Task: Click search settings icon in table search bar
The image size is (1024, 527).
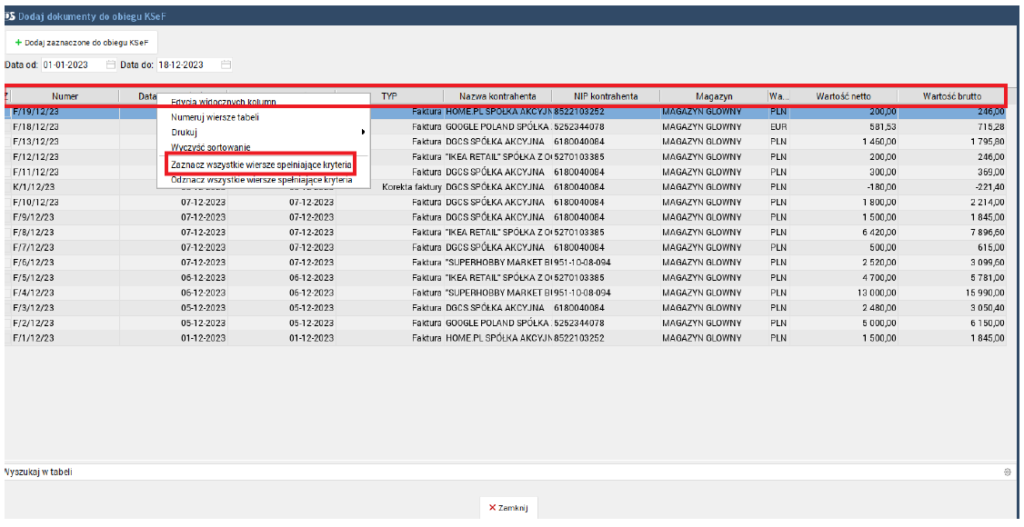Action: click(x=1006, y=472)
